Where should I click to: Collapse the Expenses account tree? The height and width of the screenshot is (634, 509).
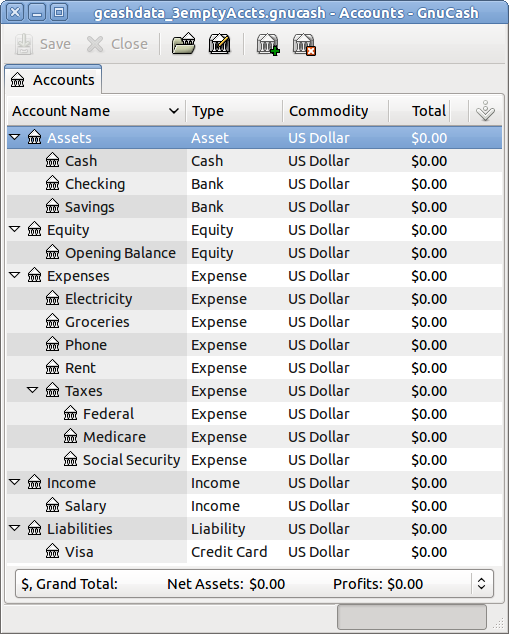pos(15,275)
